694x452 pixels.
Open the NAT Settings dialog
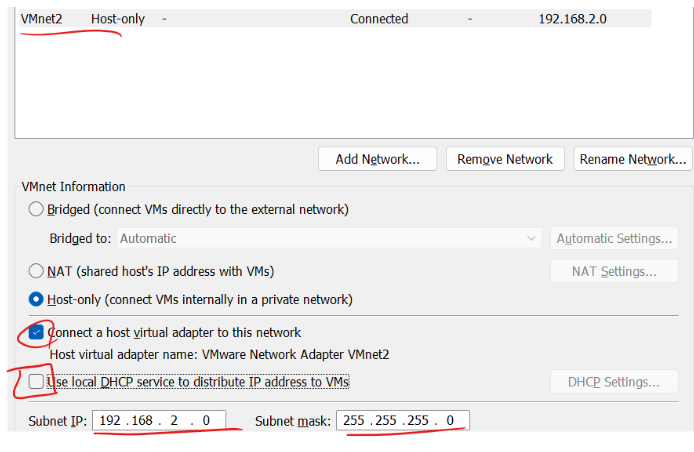[614, 271]
